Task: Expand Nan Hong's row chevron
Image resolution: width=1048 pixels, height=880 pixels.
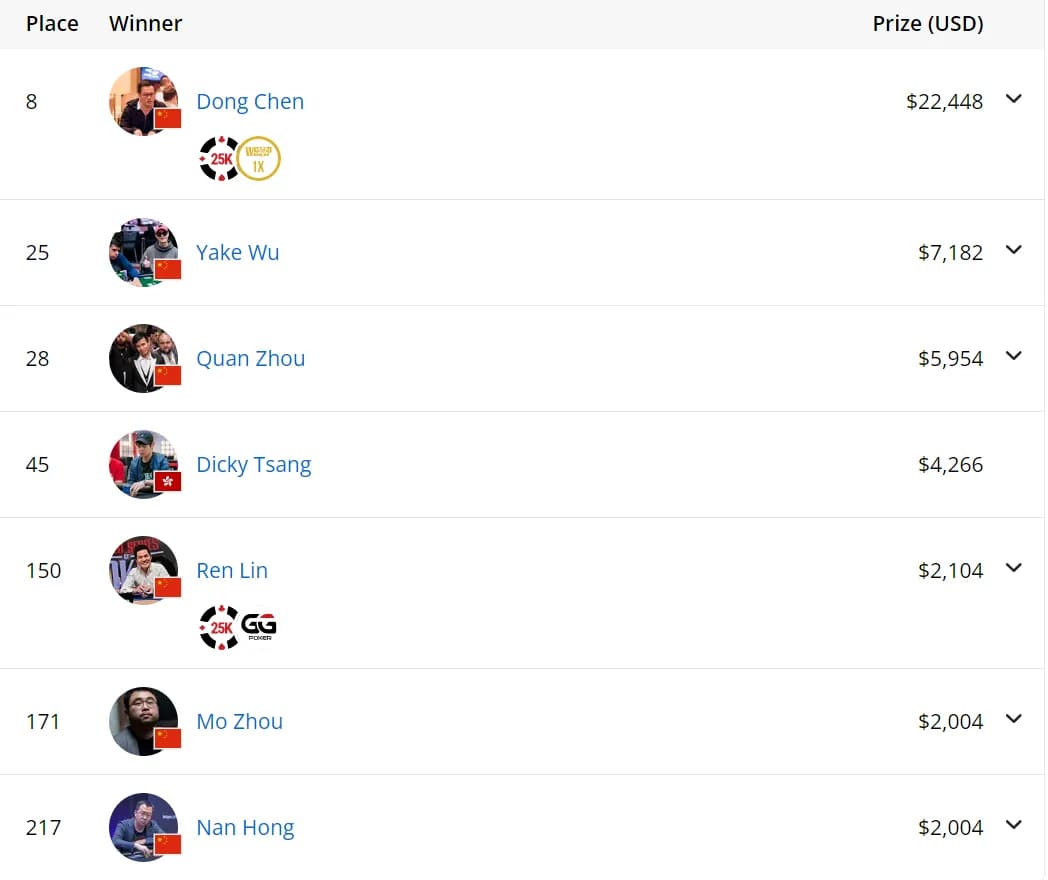Action: pyautogui.click(x=1013, y=825)
